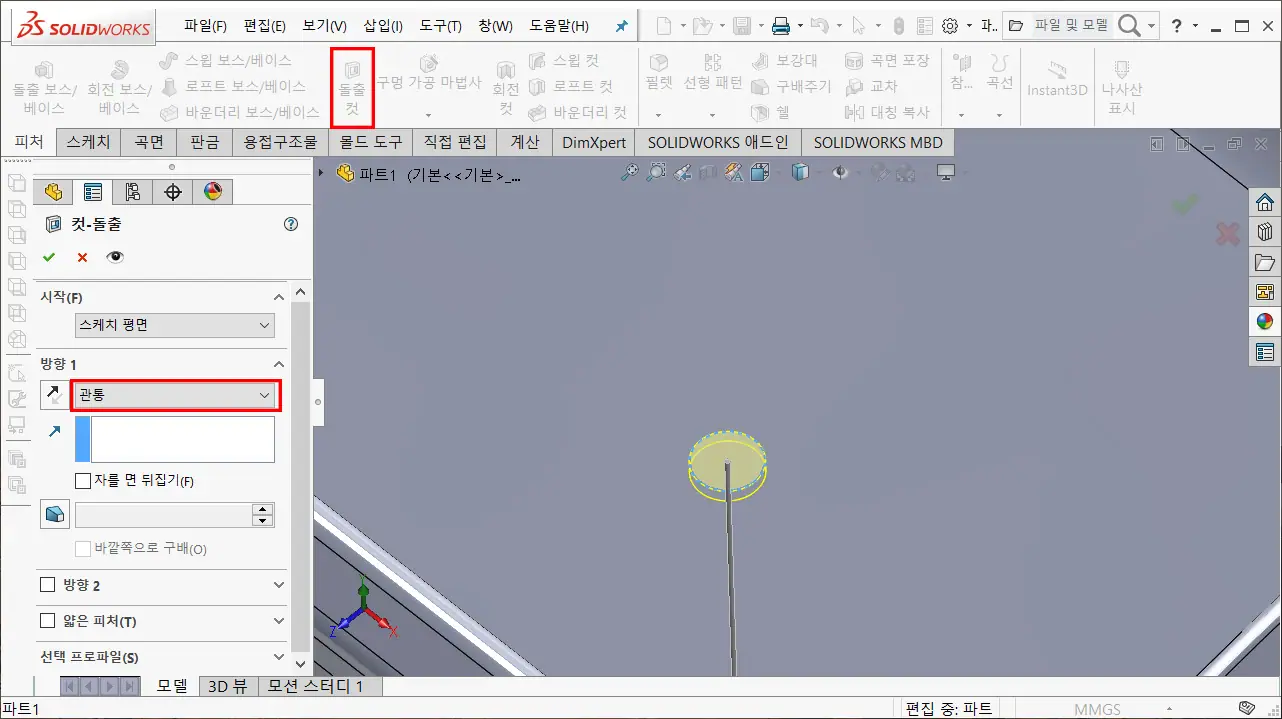1282x719 pixels.
Task: Switch to the 모션 스터디 1 tab
Action: coord(320,686)
